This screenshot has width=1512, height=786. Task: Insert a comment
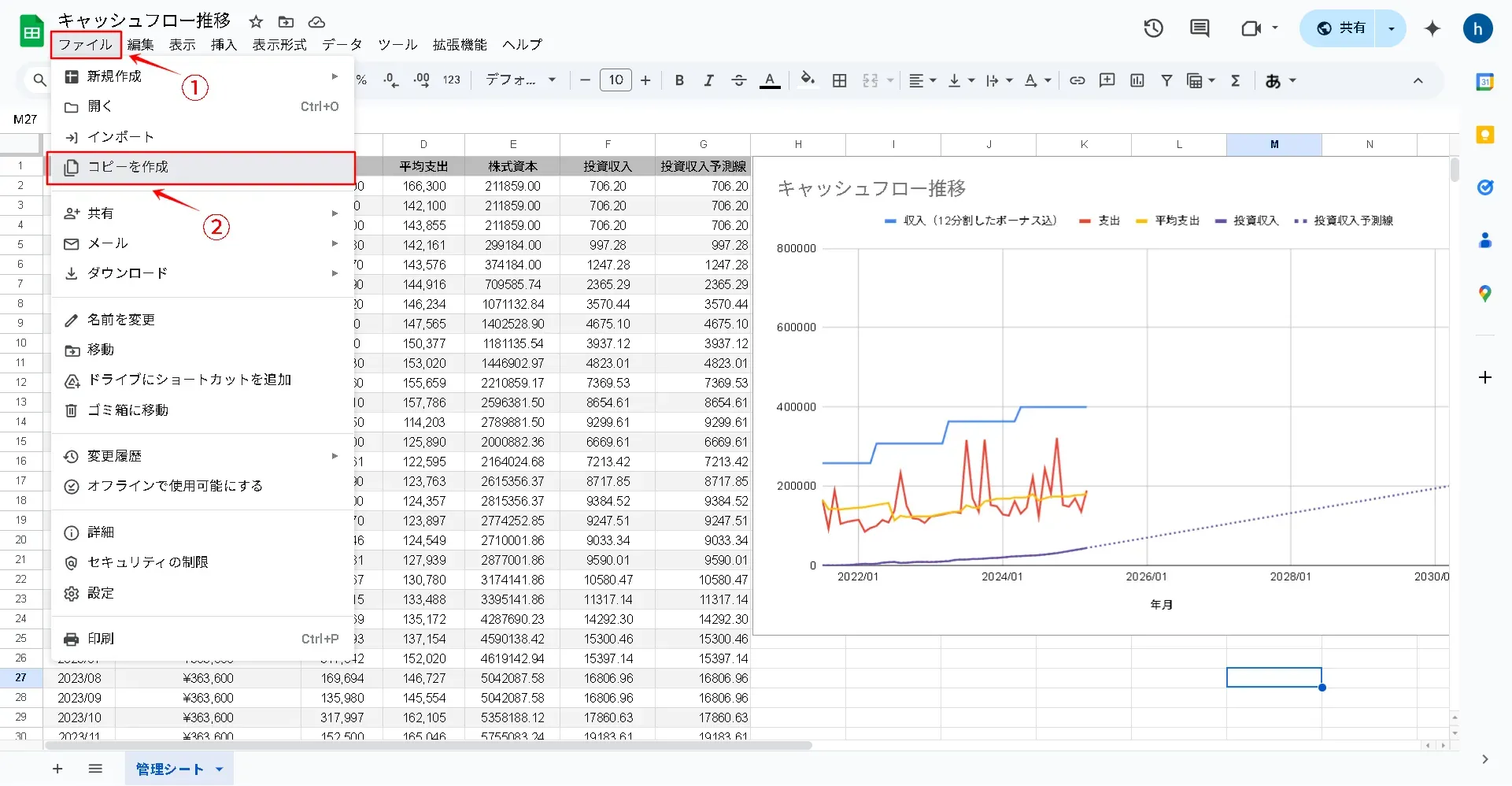[1107, 80]
